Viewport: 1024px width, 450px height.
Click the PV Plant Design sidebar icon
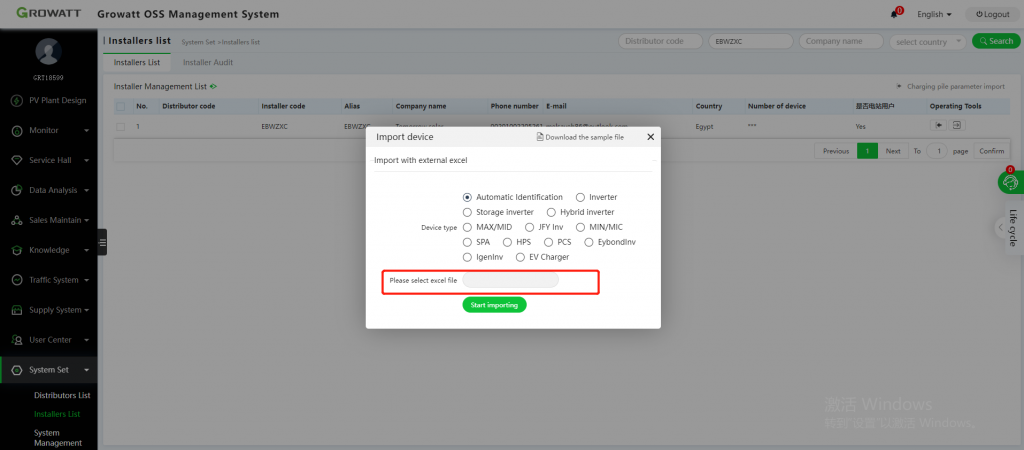[17, 100]
